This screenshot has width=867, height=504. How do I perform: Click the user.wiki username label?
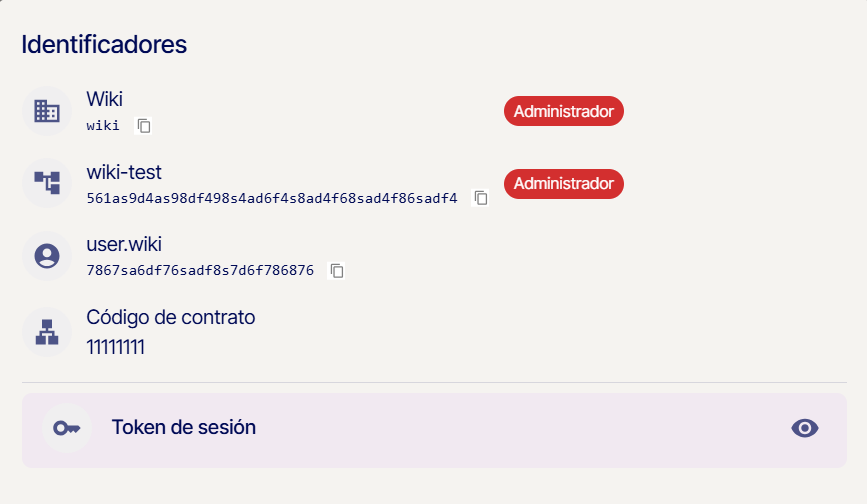[x=124, y=245]
